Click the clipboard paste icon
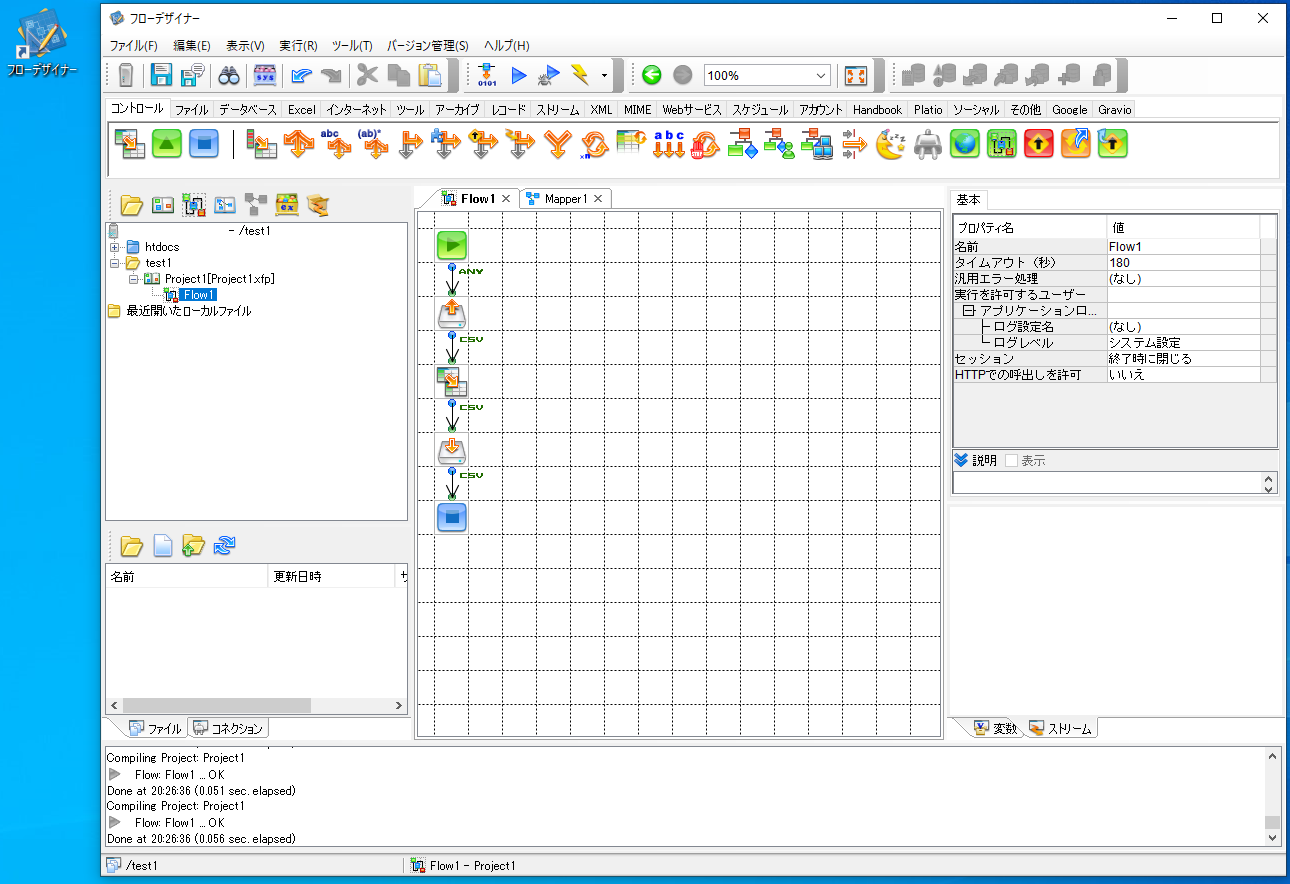The height and width of the screenshot is (884, 1290). (x=430, y=75)
